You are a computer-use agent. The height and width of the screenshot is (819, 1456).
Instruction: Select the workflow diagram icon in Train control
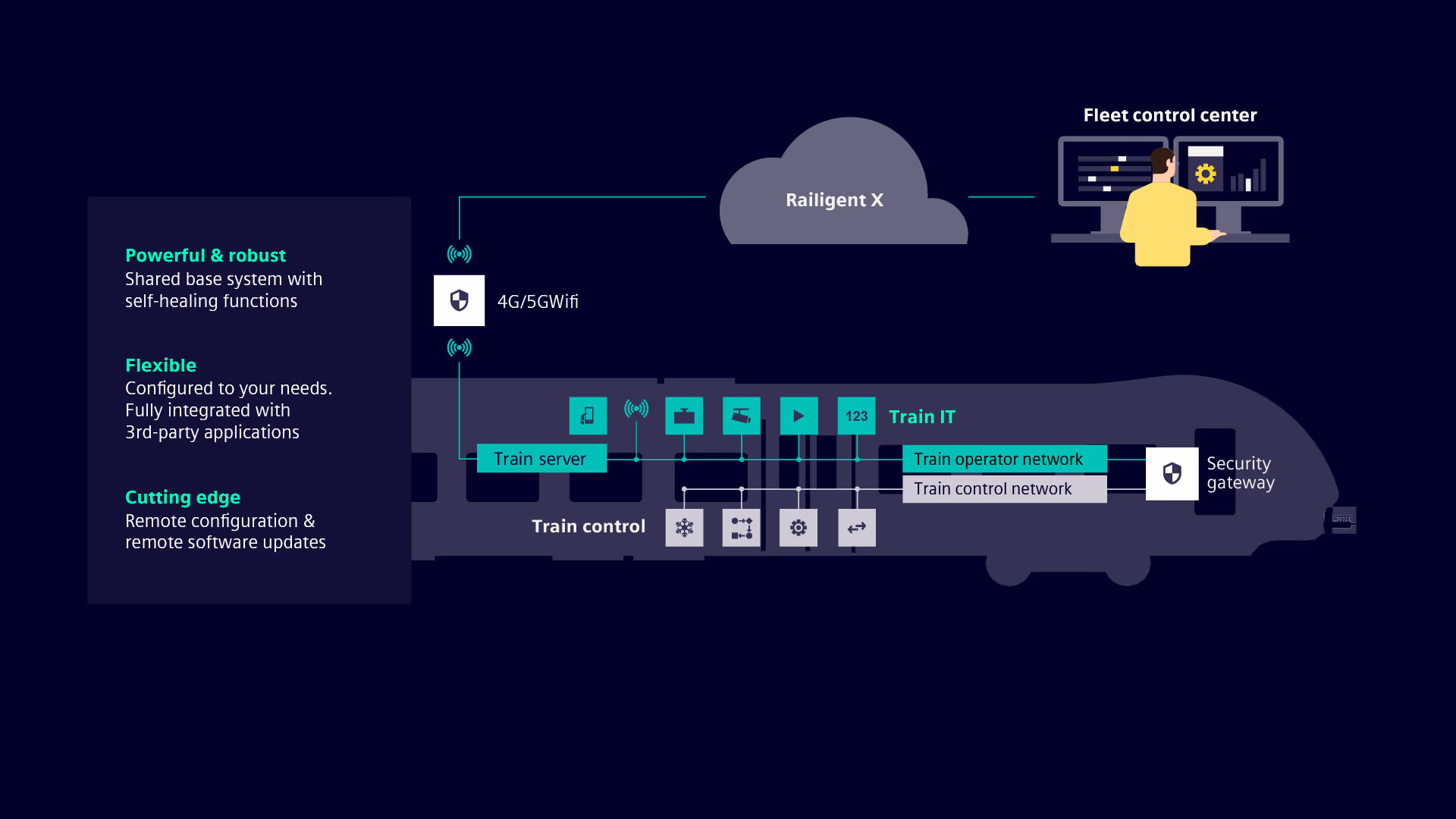(x=742, y=528)
